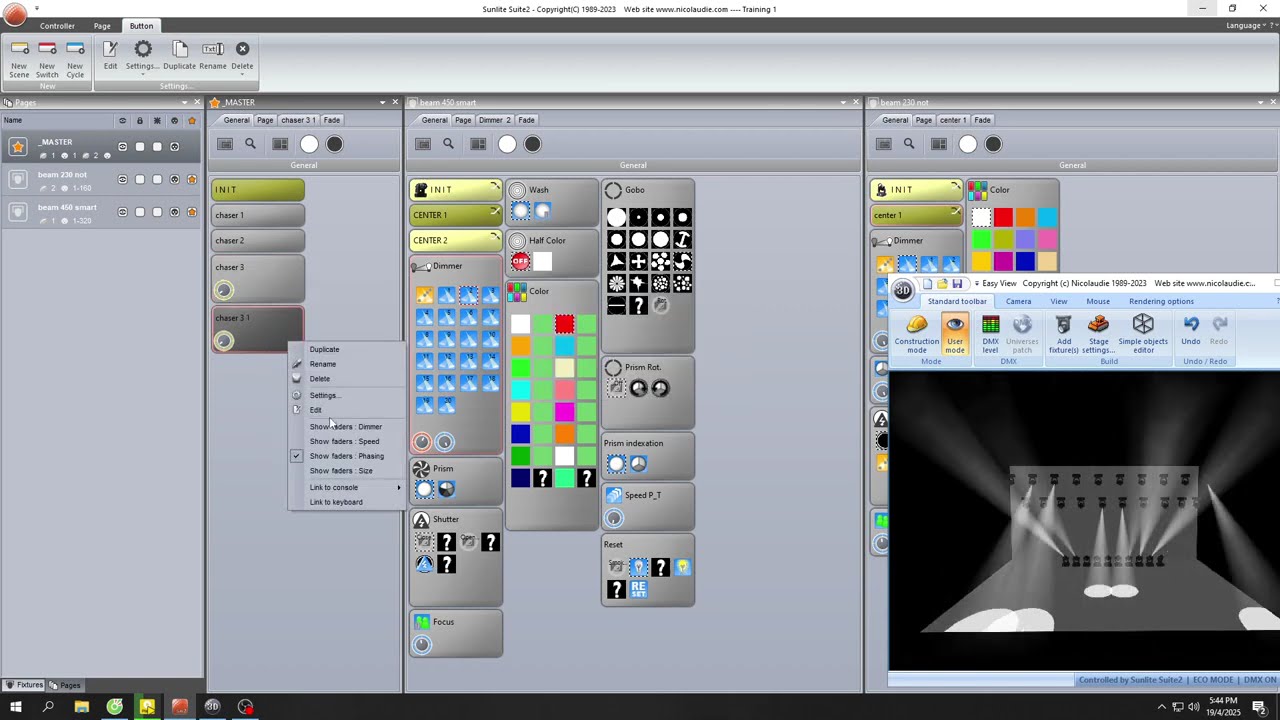This screenshot has width=1280, height=720.
Task: Click the CENTER 1 button in beam 450 smart
Action: pyautogui.click(x=455, y=215)
